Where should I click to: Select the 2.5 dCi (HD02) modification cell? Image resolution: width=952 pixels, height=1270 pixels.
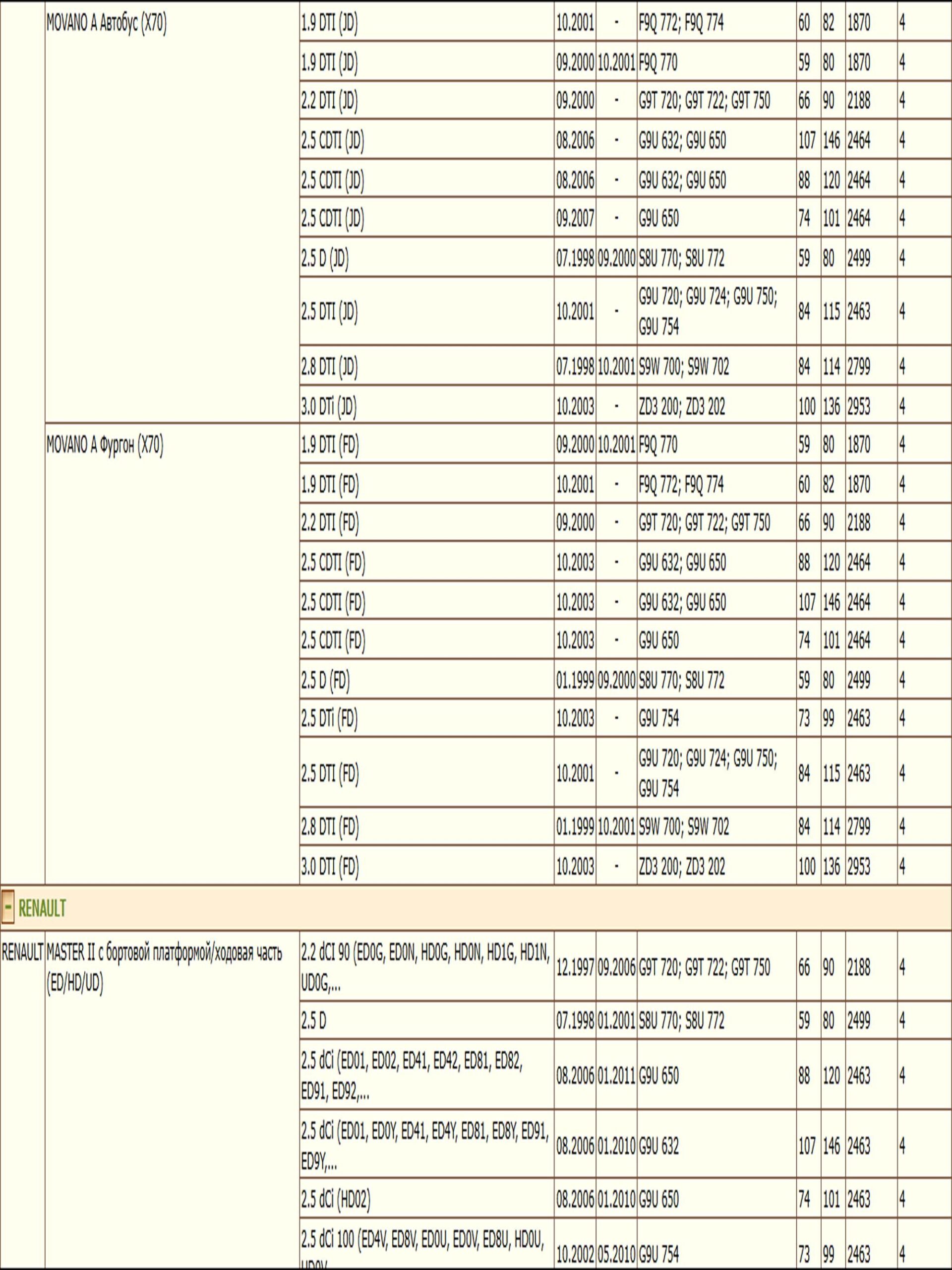tap(336, 1200)
